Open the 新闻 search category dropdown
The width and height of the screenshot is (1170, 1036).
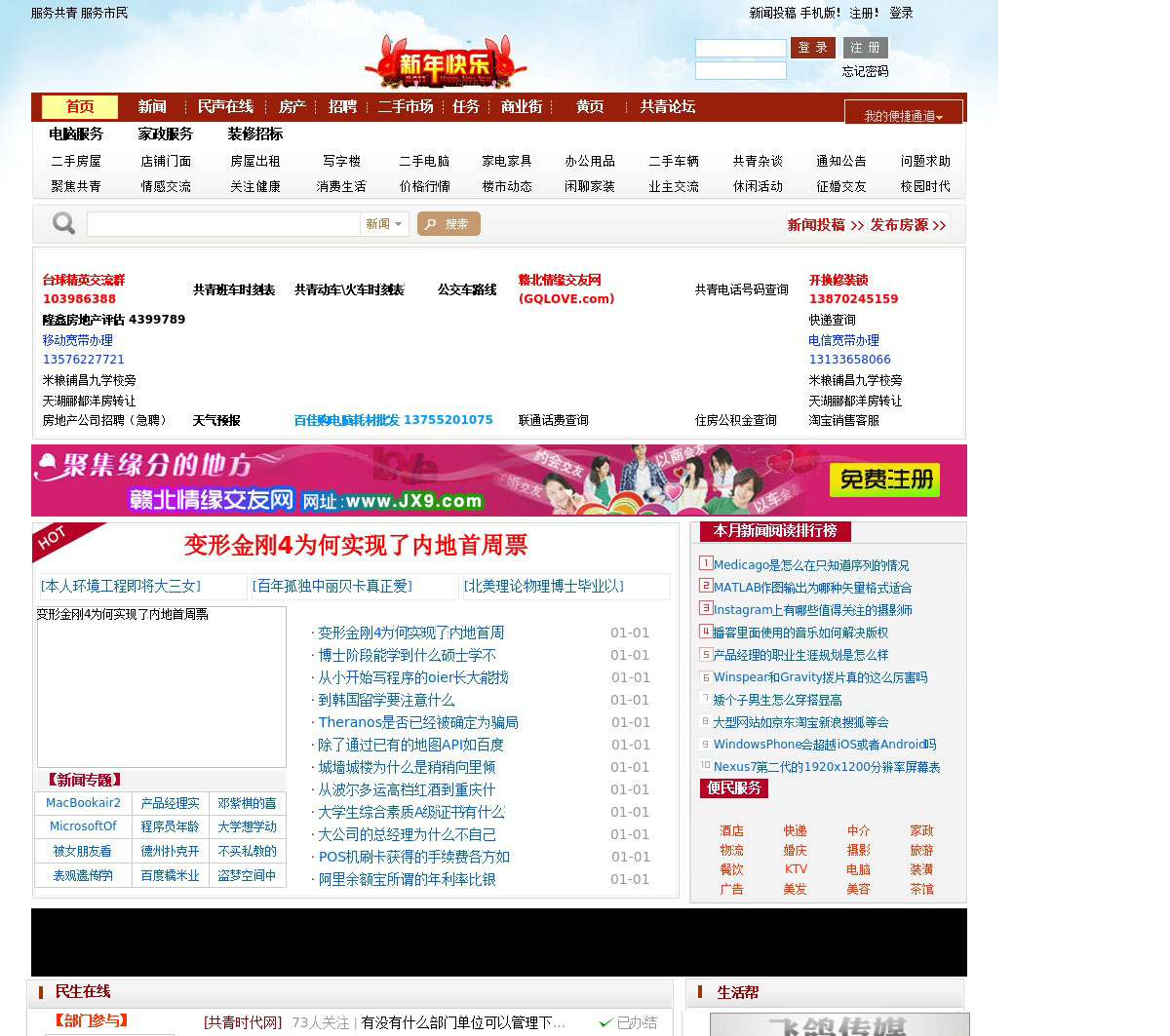pos(384,224)
